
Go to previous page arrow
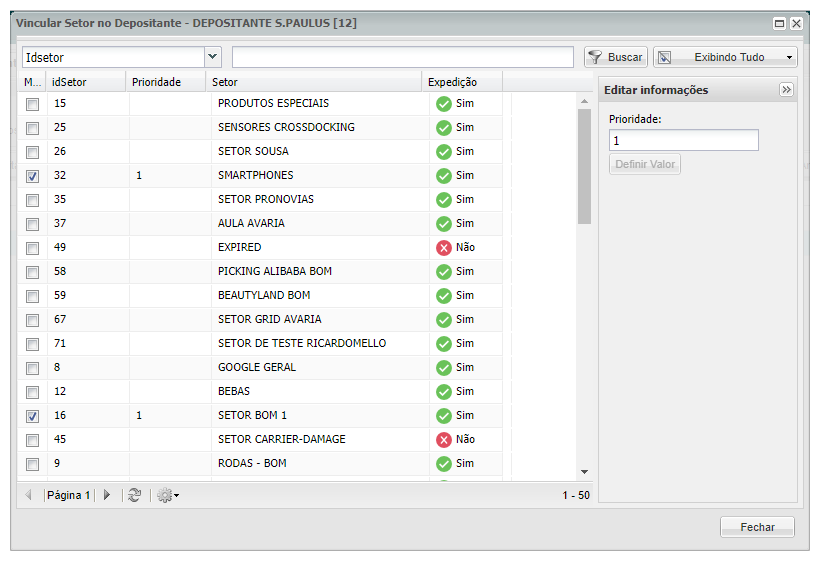click(x=29, y=495)
